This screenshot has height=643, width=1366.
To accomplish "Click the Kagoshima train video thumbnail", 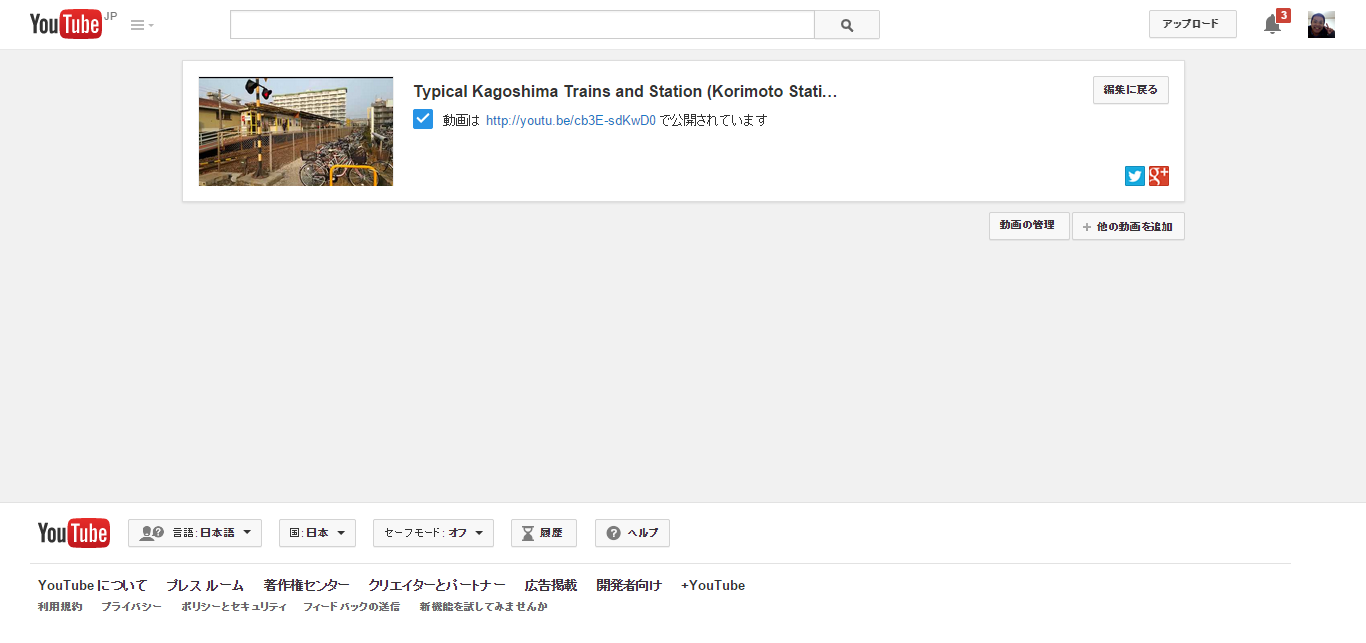I will (x=296, y=132).
